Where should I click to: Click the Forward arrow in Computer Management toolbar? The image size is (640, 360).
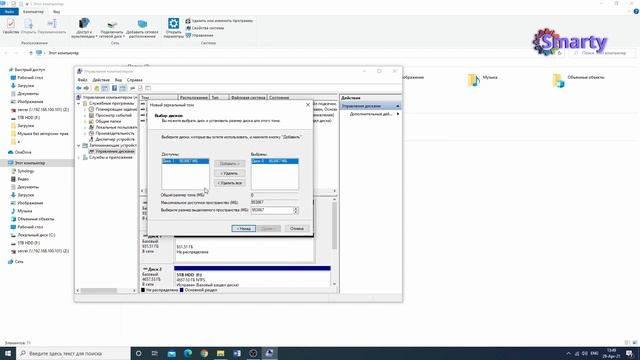point(86,88)
